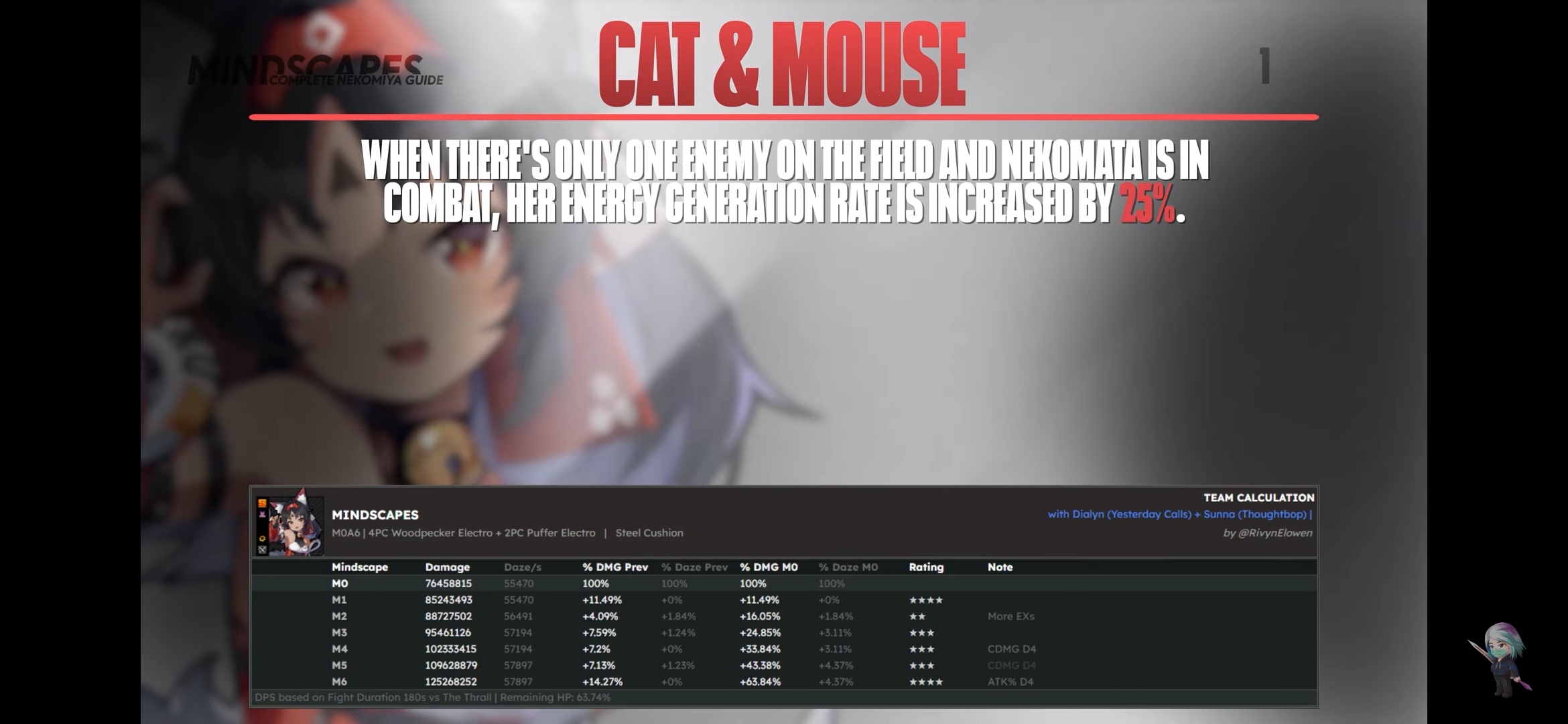Screen dimensions: 1568x724
Task: Click the "M5" row label
Action: click(x=339, y=666)
